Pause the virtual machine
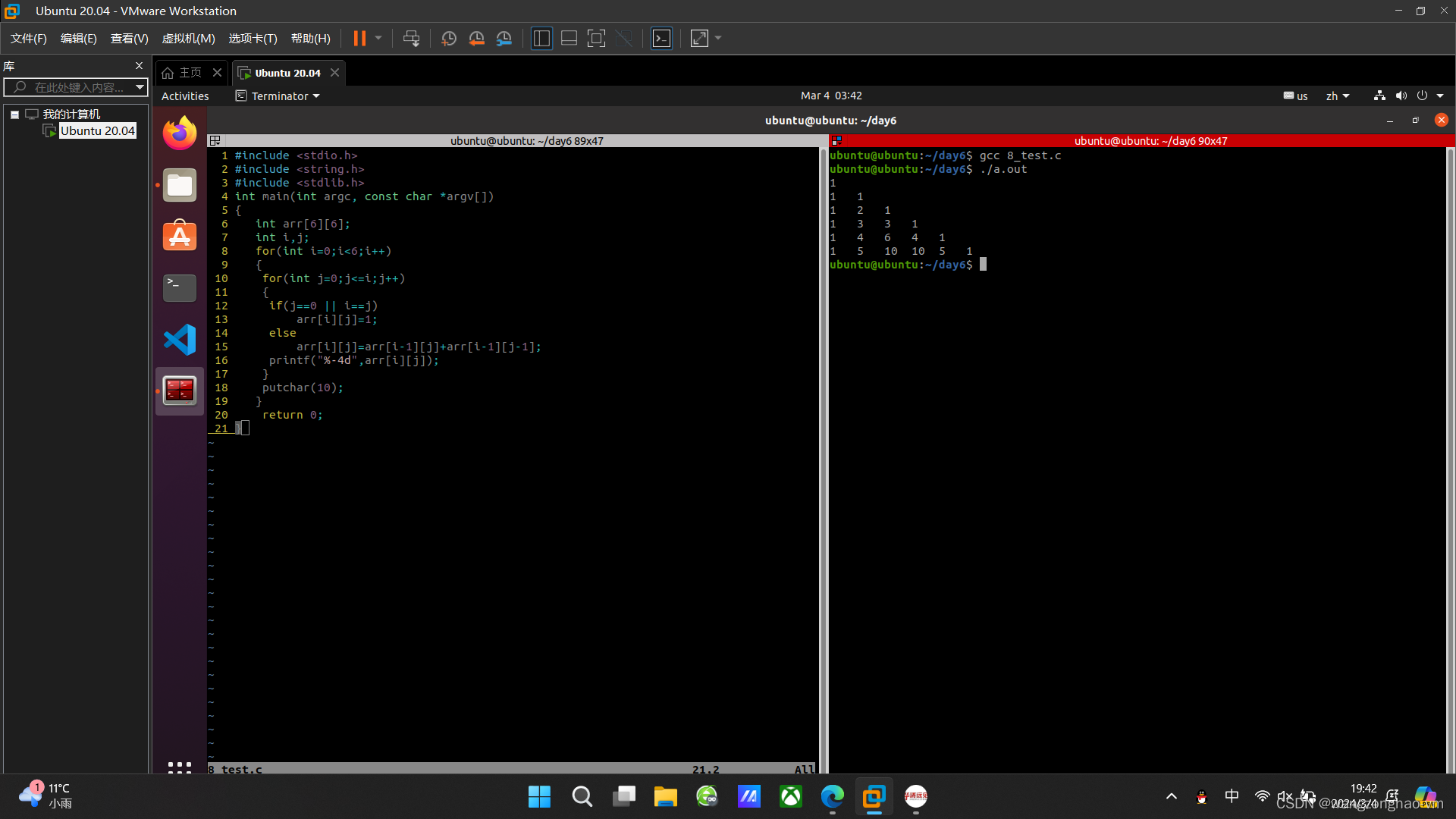Viewport: 1456px width, 819px height. (359, 39)
